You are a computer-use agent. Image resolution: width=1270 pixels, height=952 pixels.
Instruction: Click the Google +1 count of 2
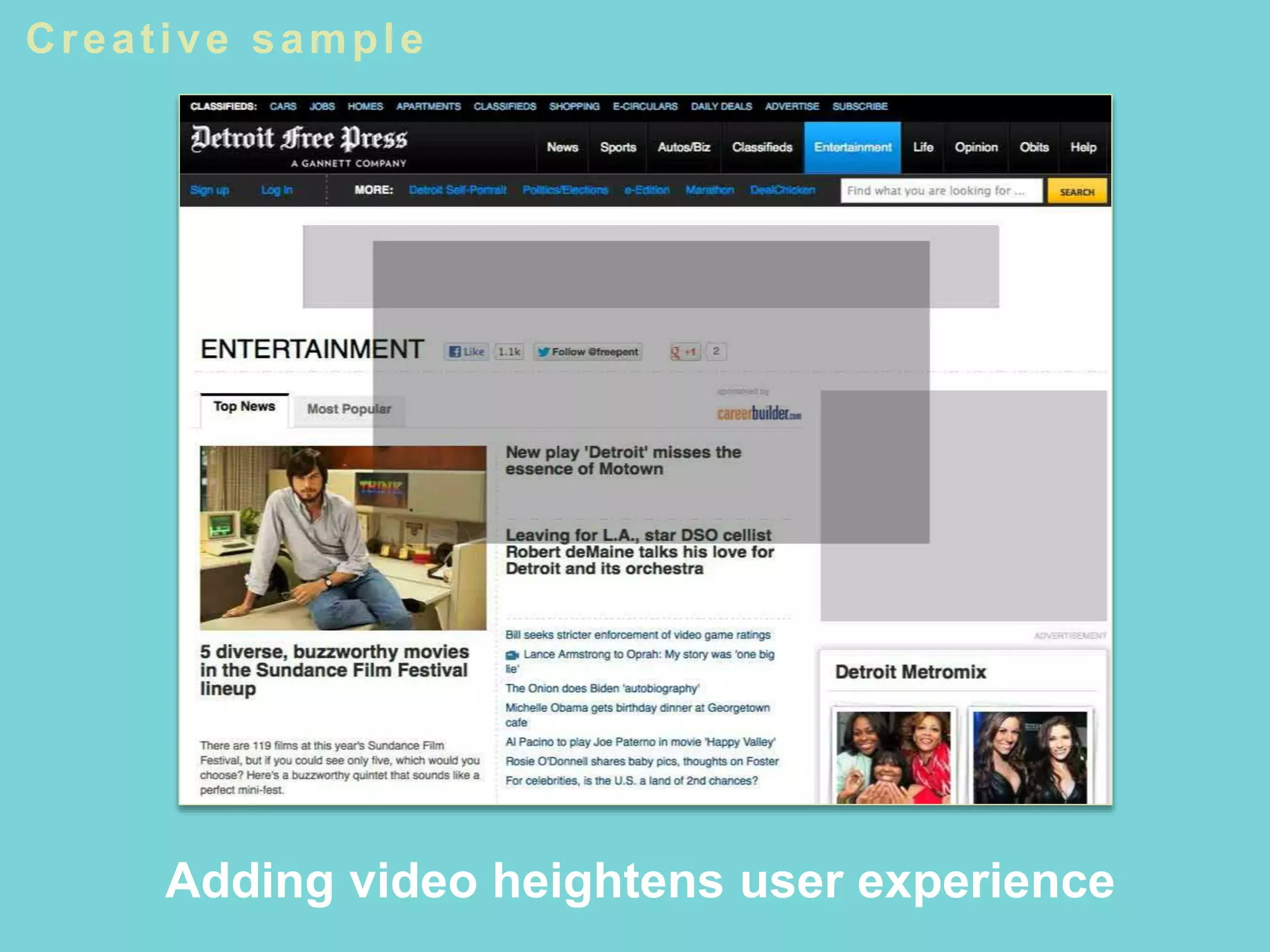coord(716,351)
